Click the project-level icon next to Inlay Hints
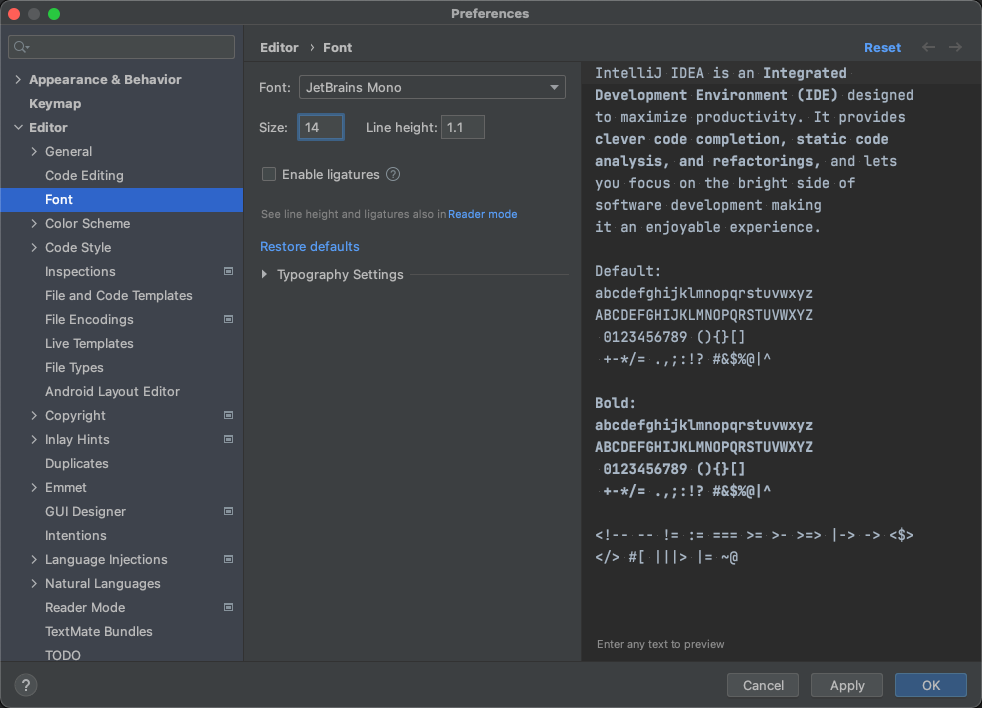The image size is (982, 708). tap(229, 439)
